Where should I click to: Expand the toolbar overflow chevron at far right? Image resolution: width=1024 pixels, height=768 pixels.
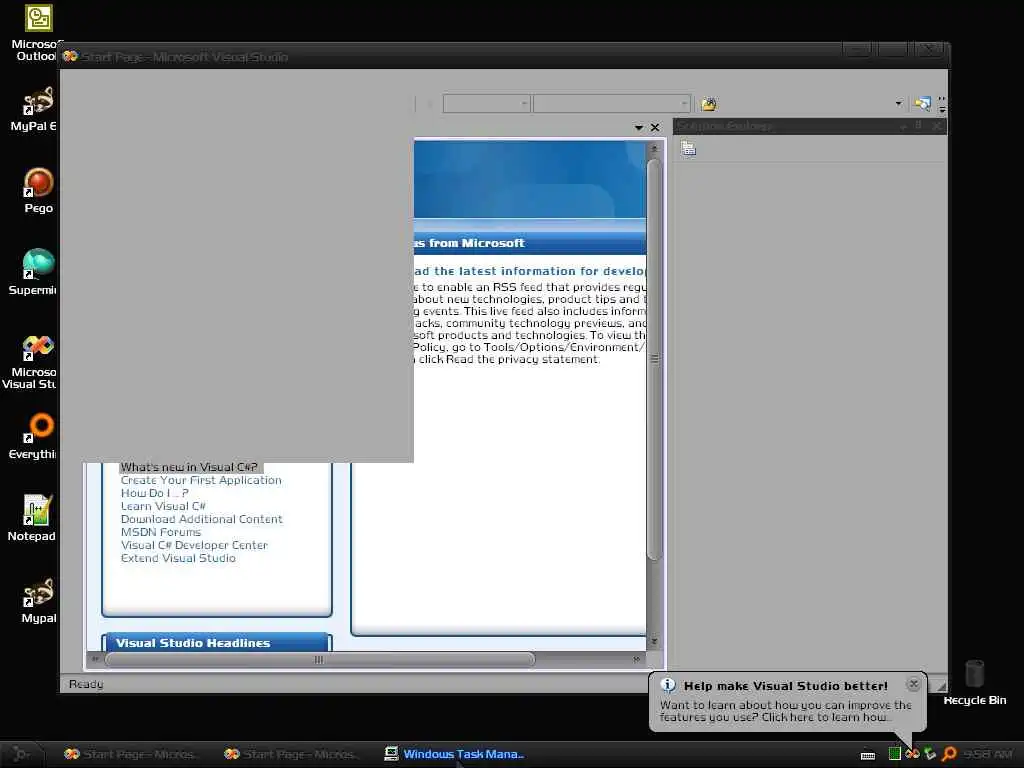(x=942, y=104)
